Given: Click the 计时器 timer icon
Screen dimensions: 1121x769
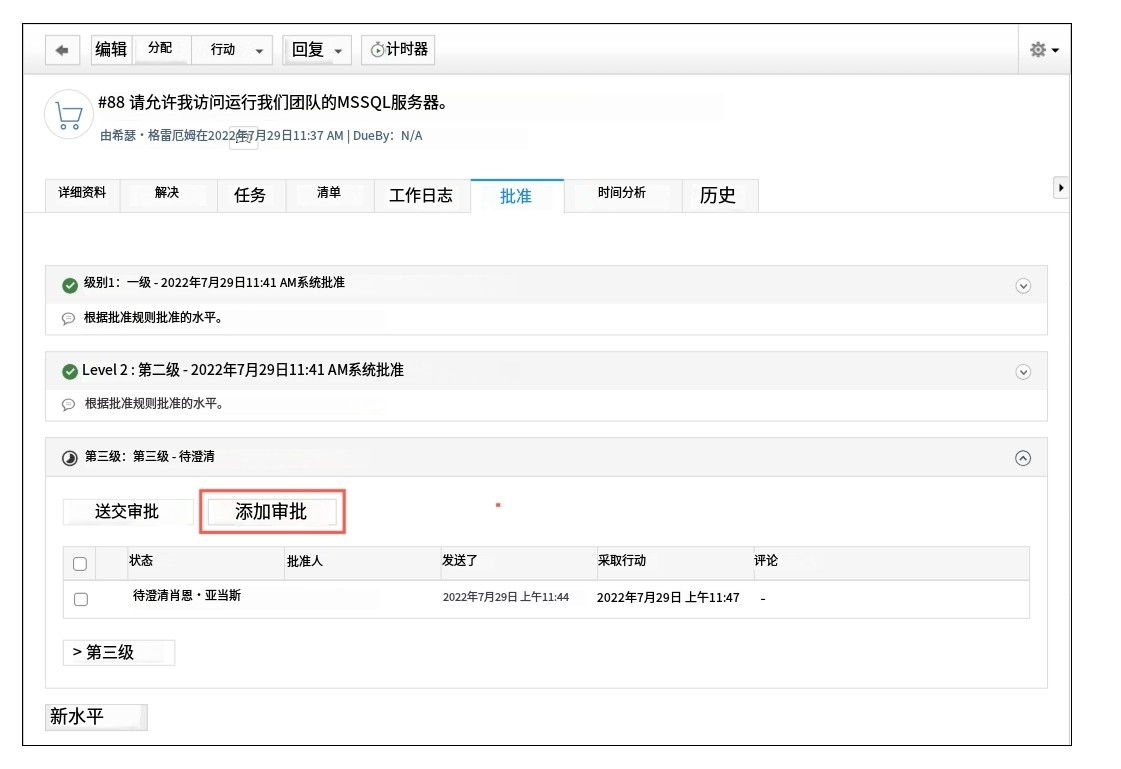Looking at the screenshot, I should pos(378,50).
